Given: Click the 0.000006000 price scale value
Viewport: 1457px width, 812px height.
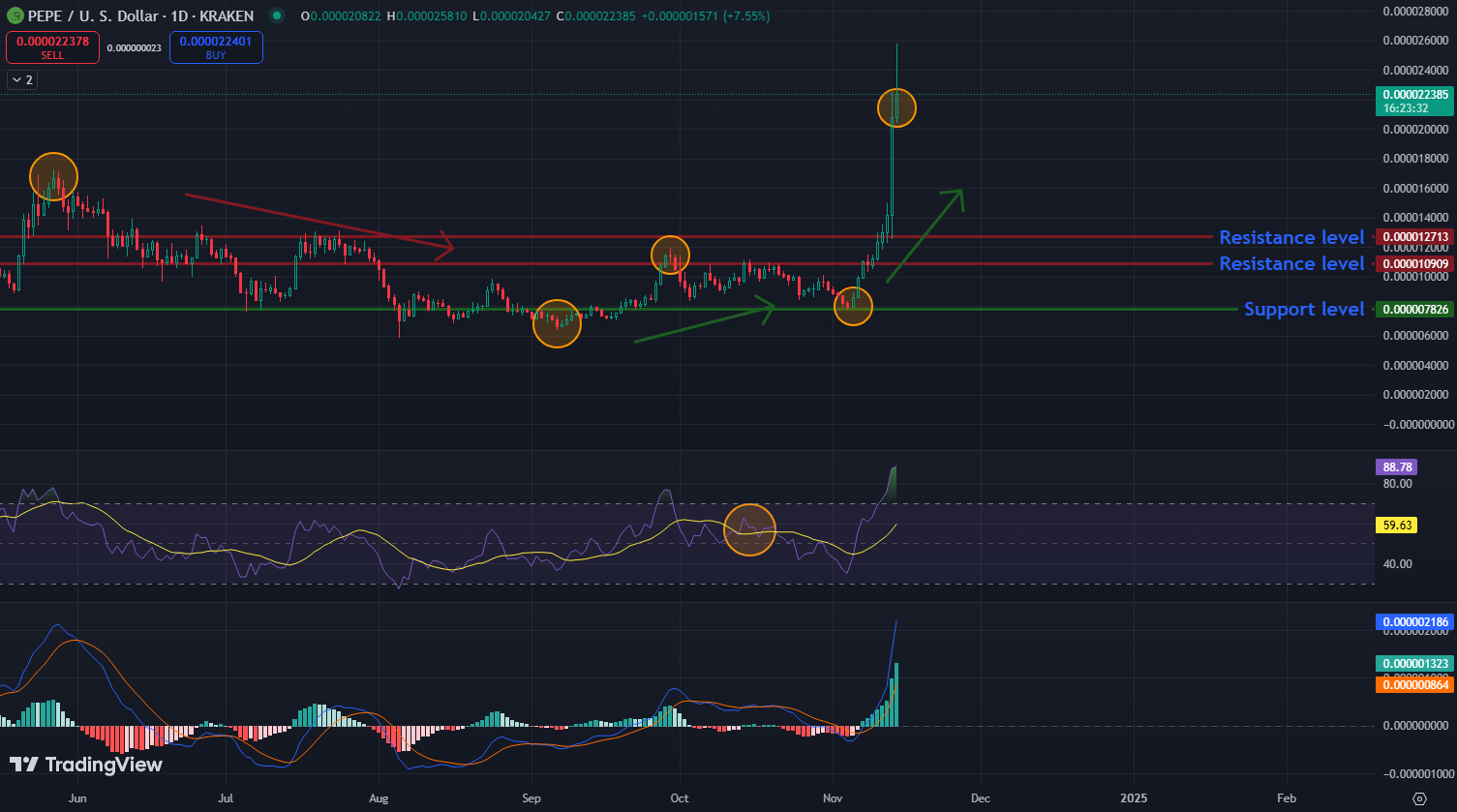Looking at the screenshot, I should (x=1417, y=336).
